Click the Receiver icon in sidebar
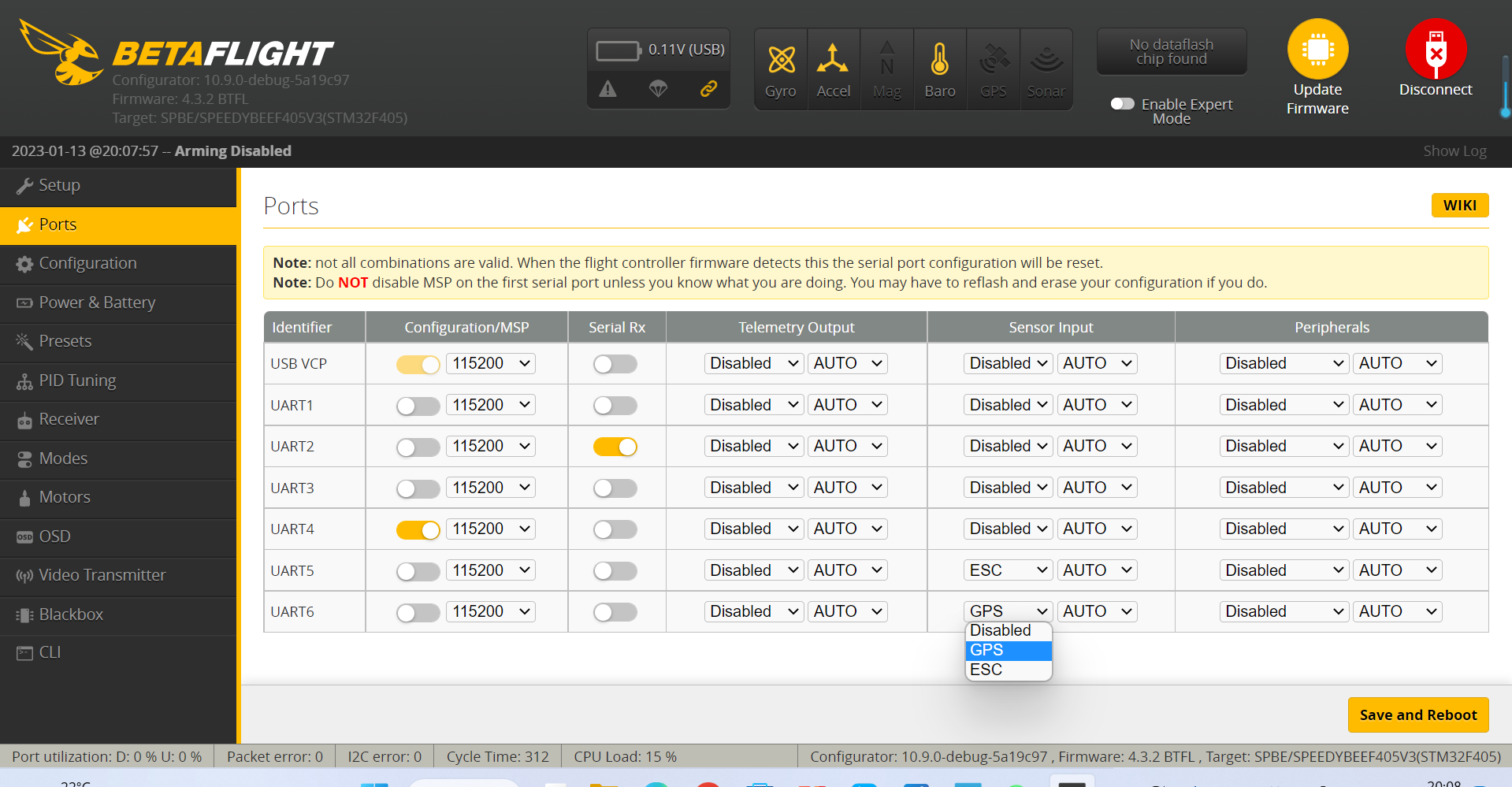Image resolution: width=1512 pixels, height=787 pixels. [x=25, y=420]
